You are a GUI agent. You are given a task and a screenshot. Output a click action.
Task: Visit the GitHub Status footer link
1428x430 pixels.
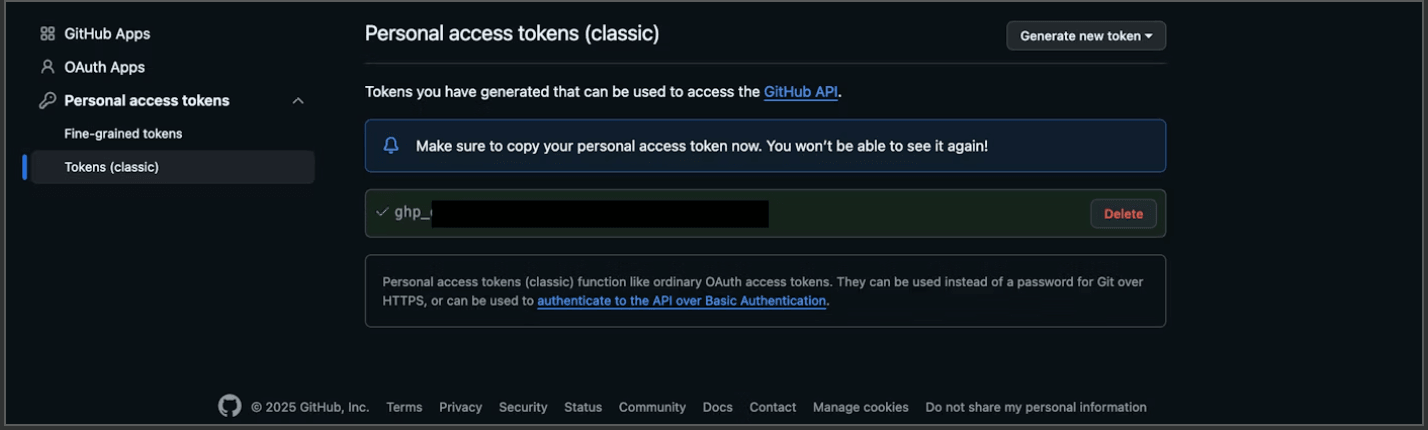click(583, 407)
